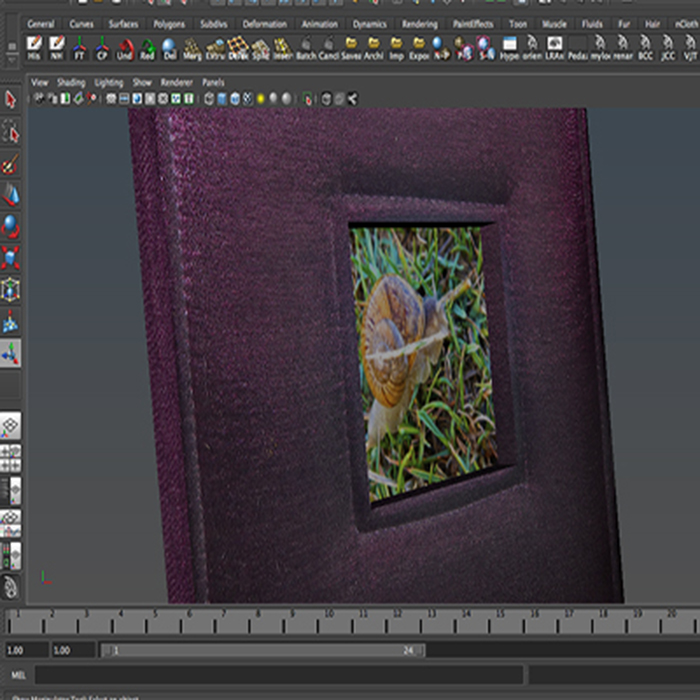Switch to the Surfaces shelf tab
The image size is (700, 700).
point(123,24)
